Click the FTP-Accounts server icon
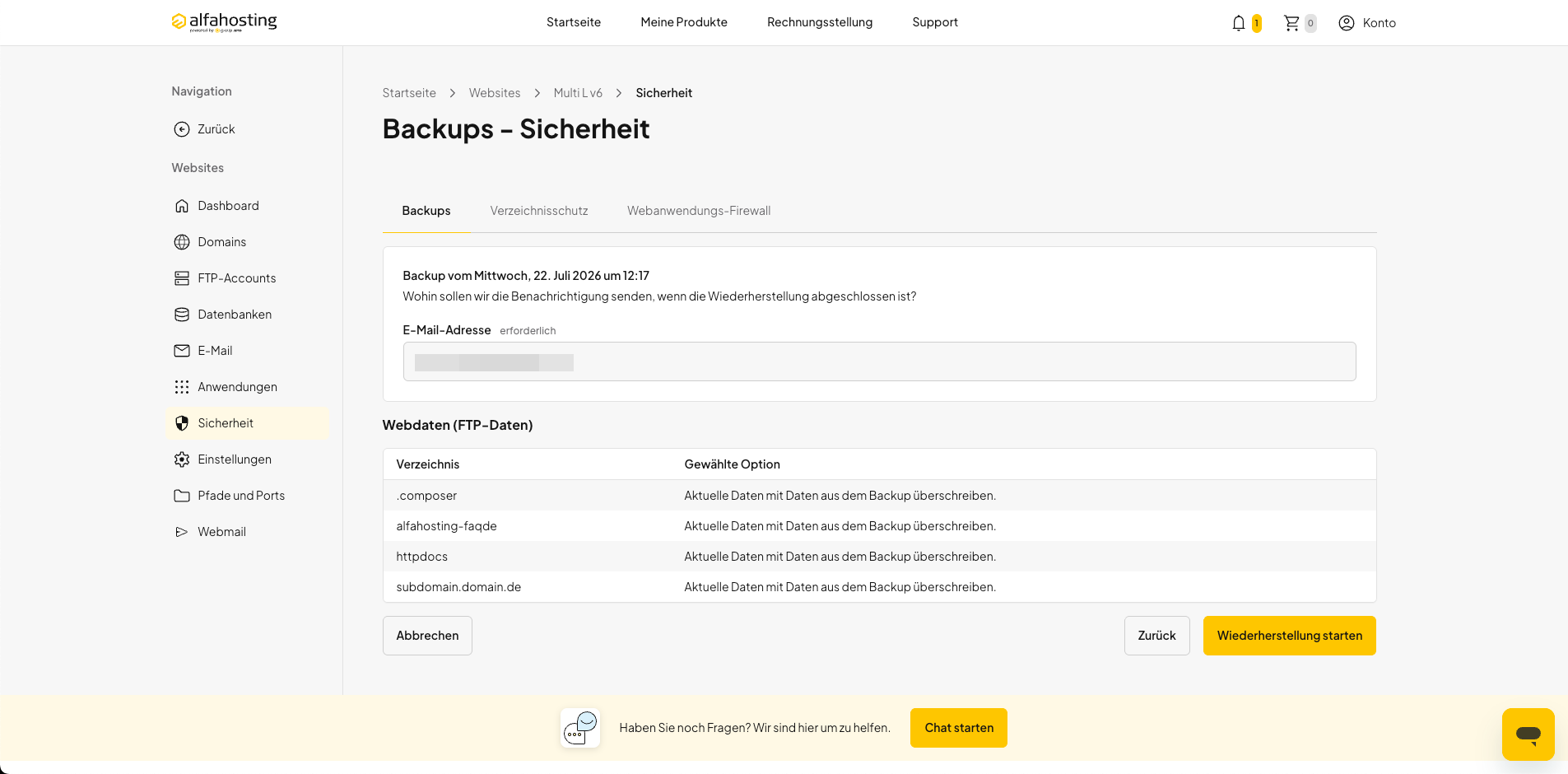Screen dimensions: 1568x774 click(x=182, y=278)
